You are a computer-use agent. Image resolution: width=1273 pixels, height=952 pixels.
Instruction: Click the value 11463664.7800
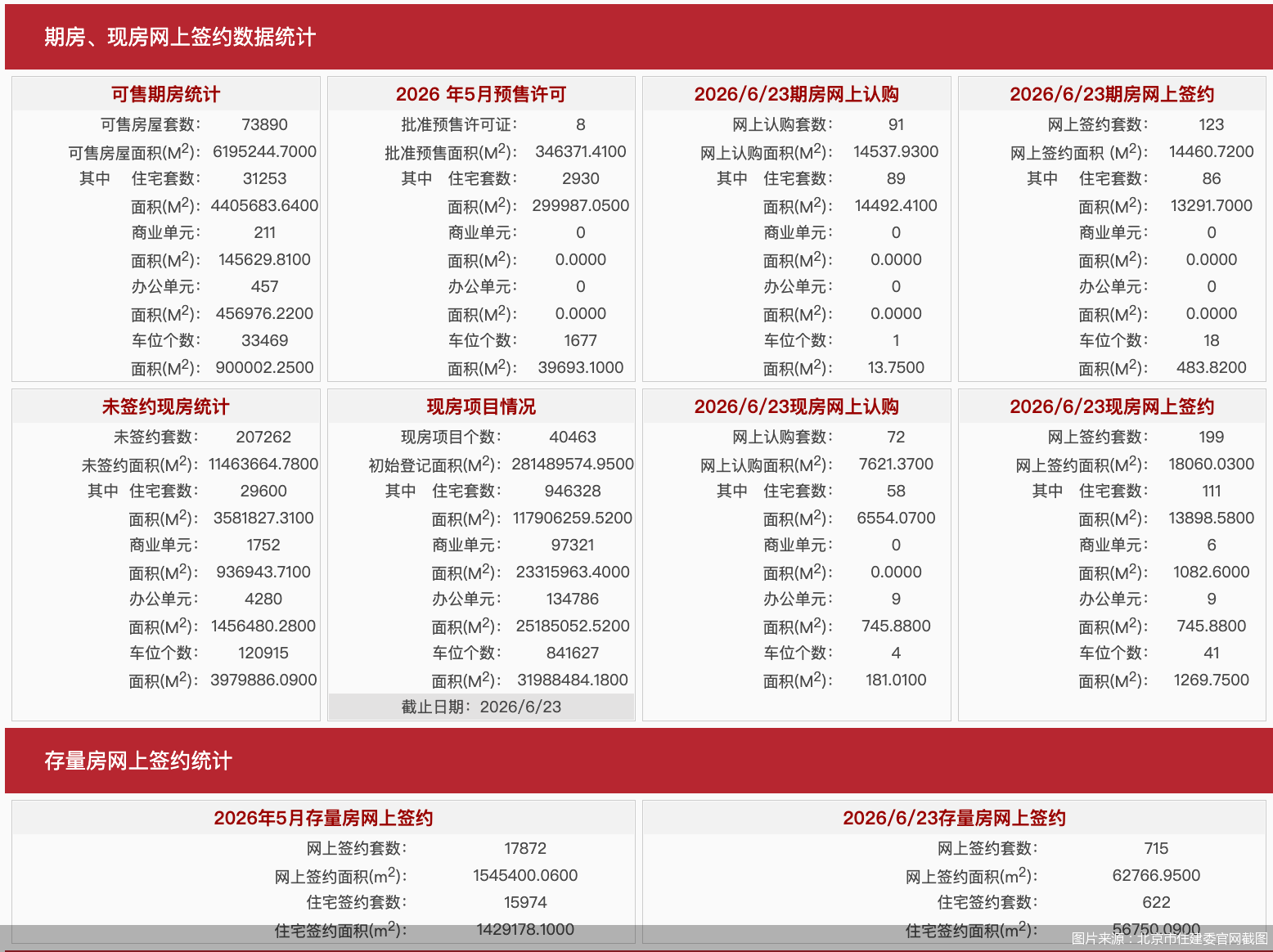263,464
